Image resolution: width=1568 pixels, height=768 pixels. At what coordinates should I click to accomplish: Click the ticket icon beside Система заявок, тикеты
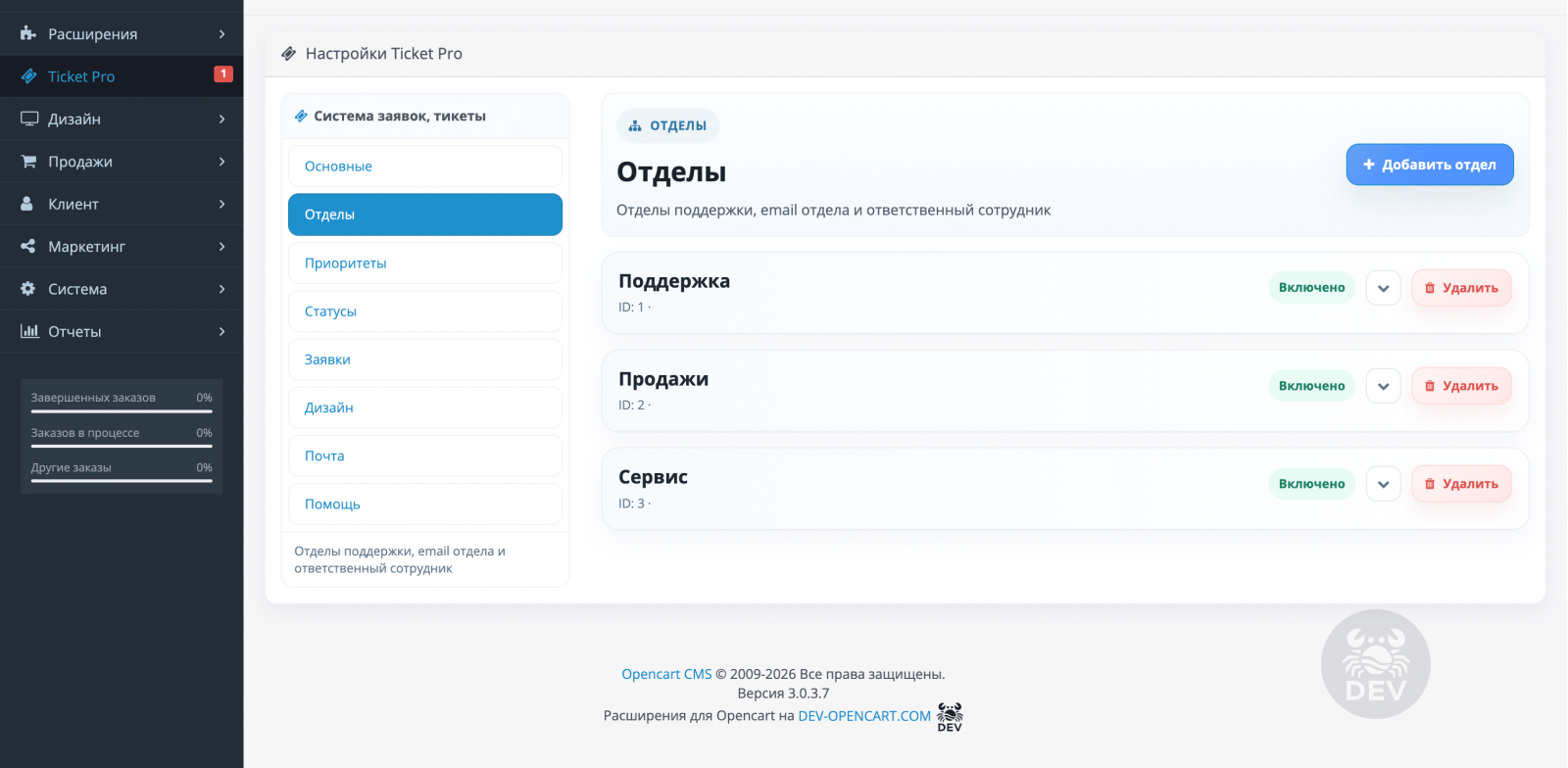click(301, 116)
